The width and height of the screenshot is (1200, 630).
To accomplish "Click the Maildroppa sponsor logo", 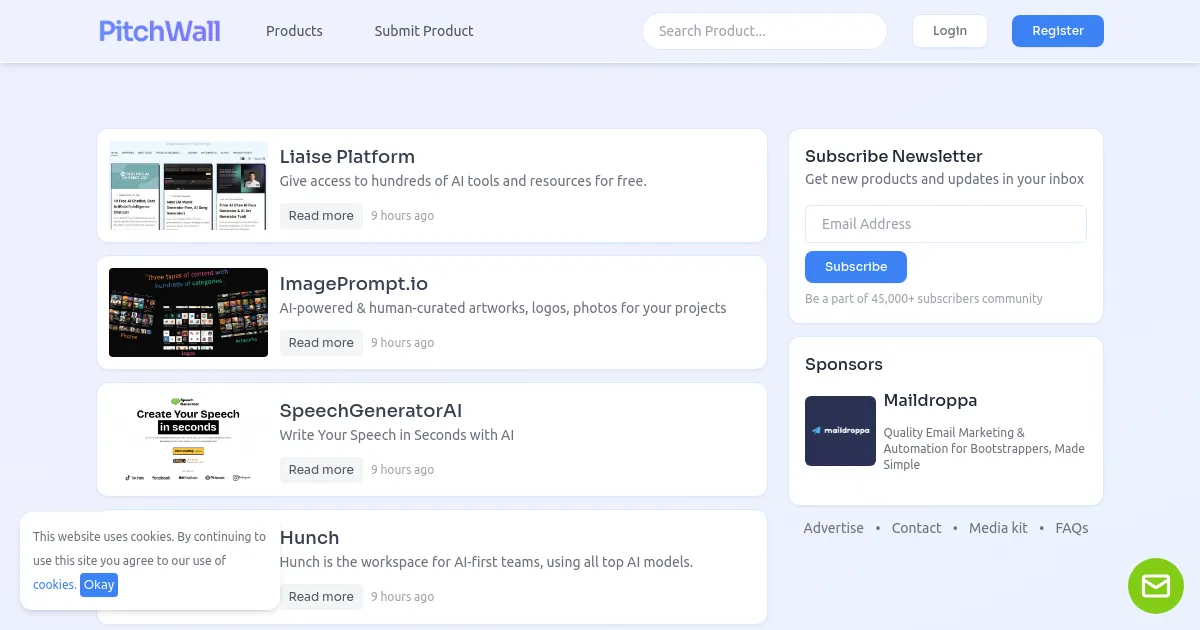I will coord(840,431).
